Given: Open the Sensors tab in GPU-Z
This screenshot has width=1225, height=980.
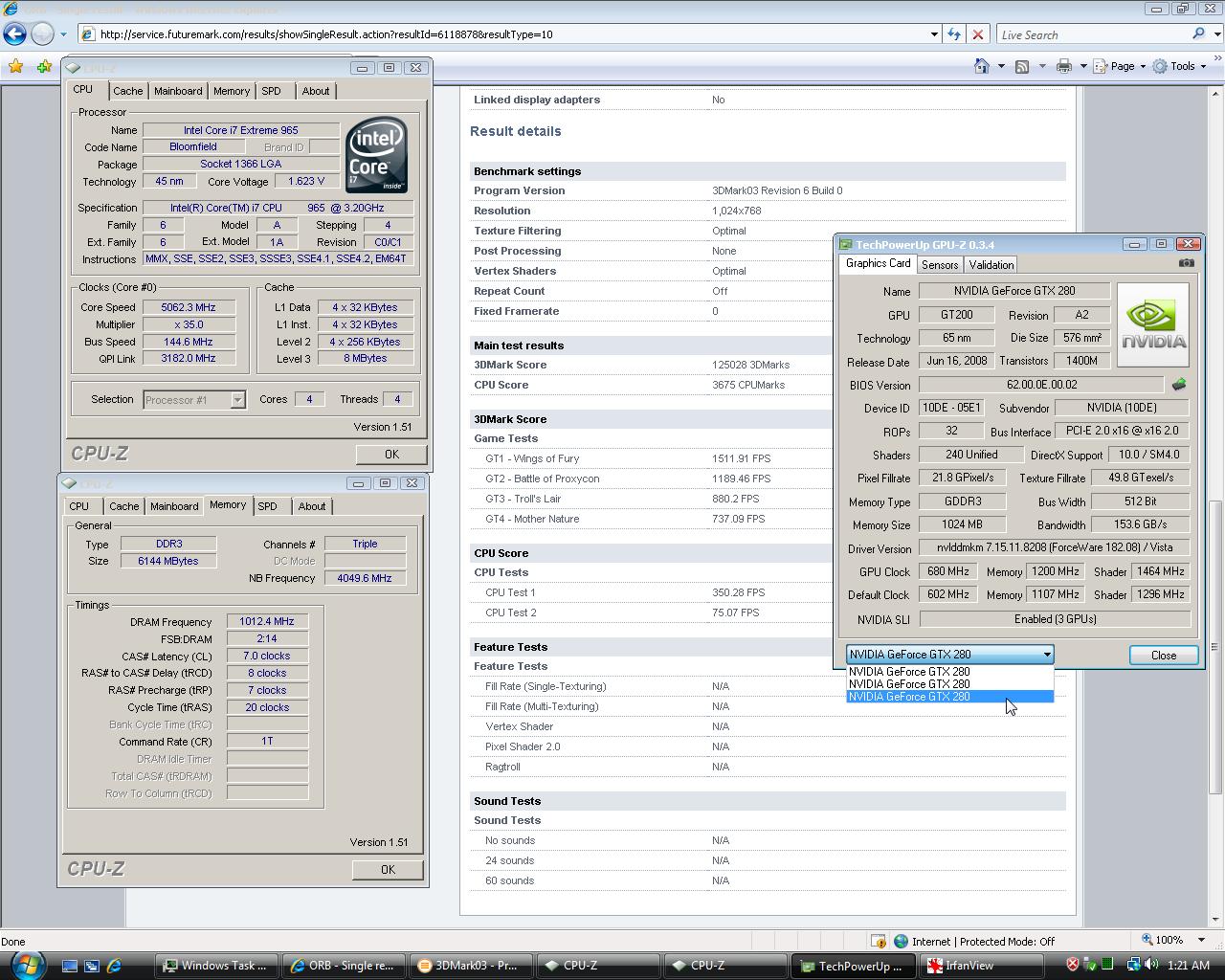Looking at the screenshot, I should coord(940,265).
